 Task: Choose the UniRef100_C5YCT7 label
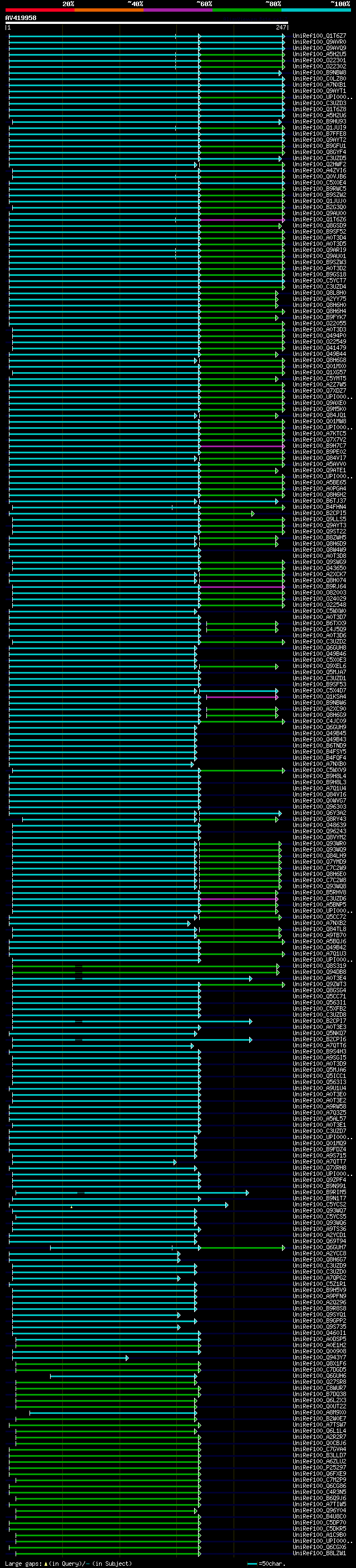click(x=319, y=280)
